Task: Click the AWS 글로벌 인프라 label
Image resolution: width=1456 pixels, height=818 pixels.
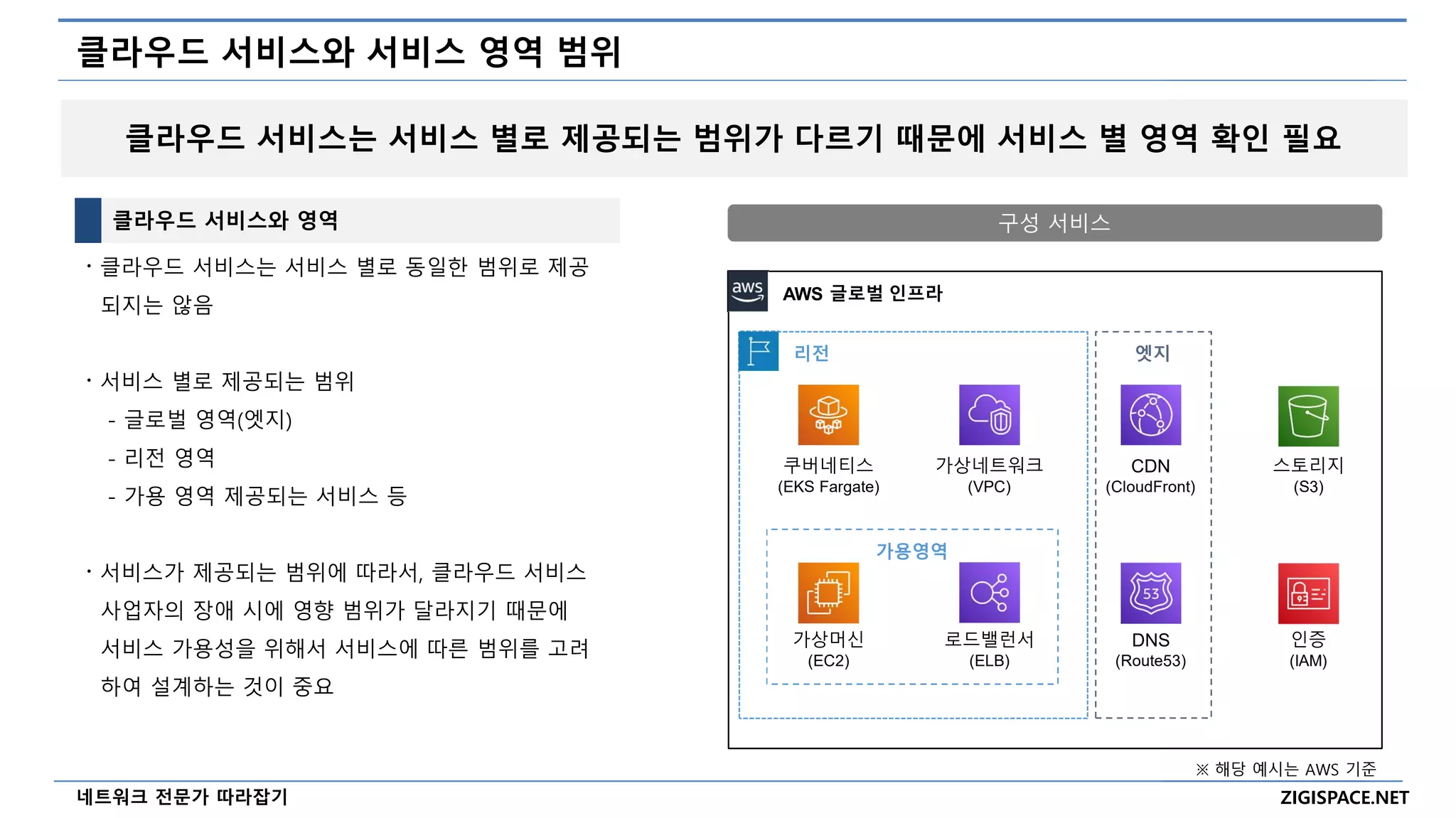Action: [x=862, y=294]
